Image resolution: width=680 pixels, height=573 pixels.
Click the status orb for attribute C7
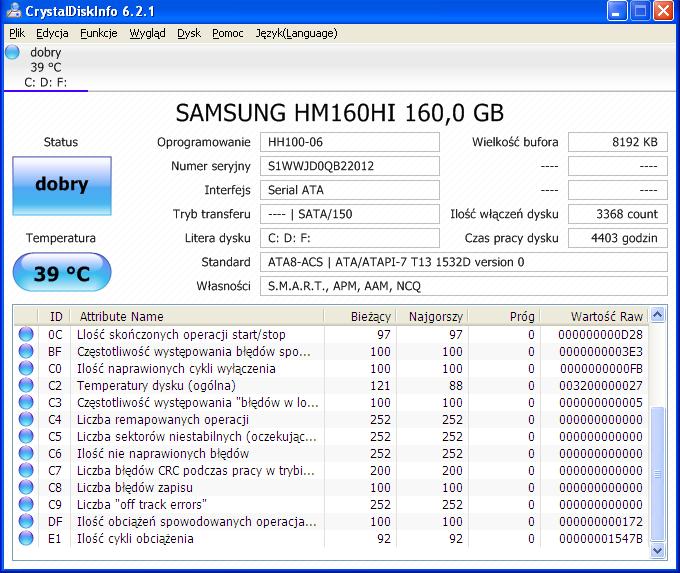[x=26, y=470]
